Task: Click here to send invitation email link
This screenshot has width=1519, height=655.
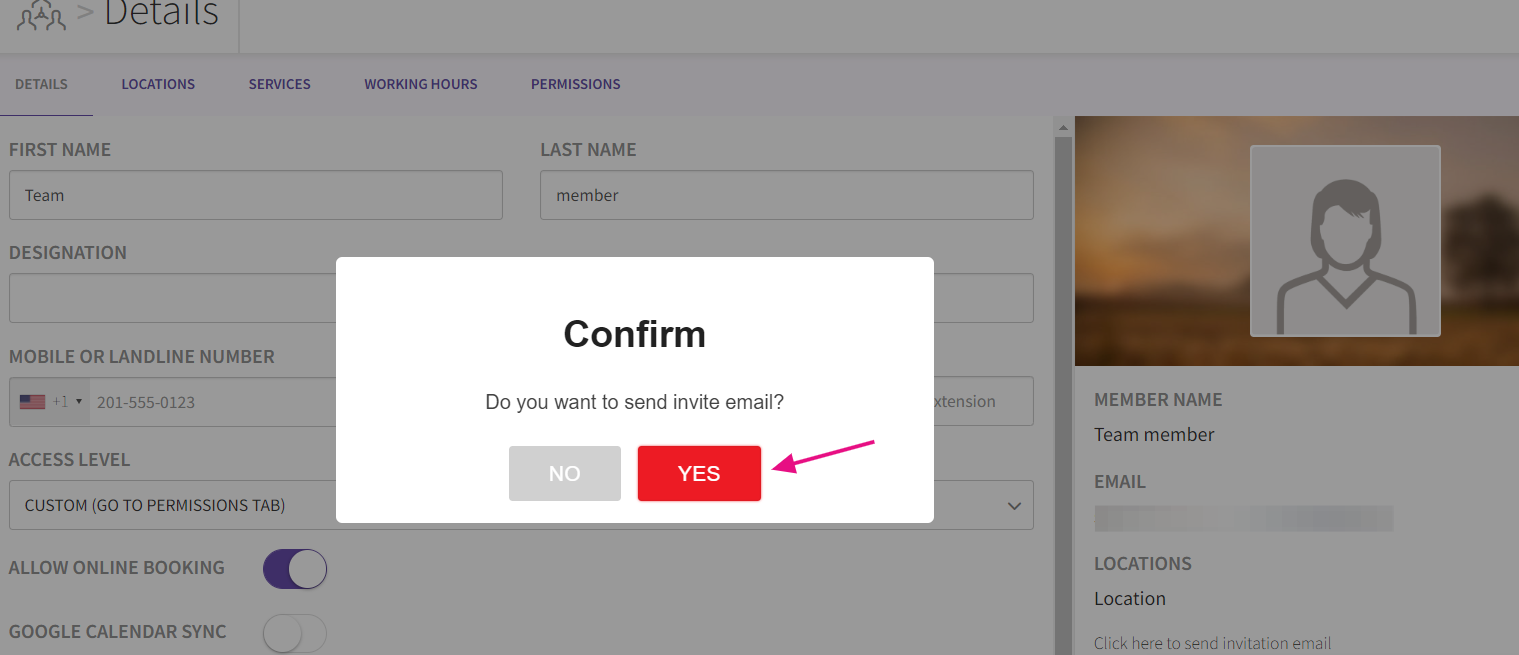Action: (x=1212, y=643)
